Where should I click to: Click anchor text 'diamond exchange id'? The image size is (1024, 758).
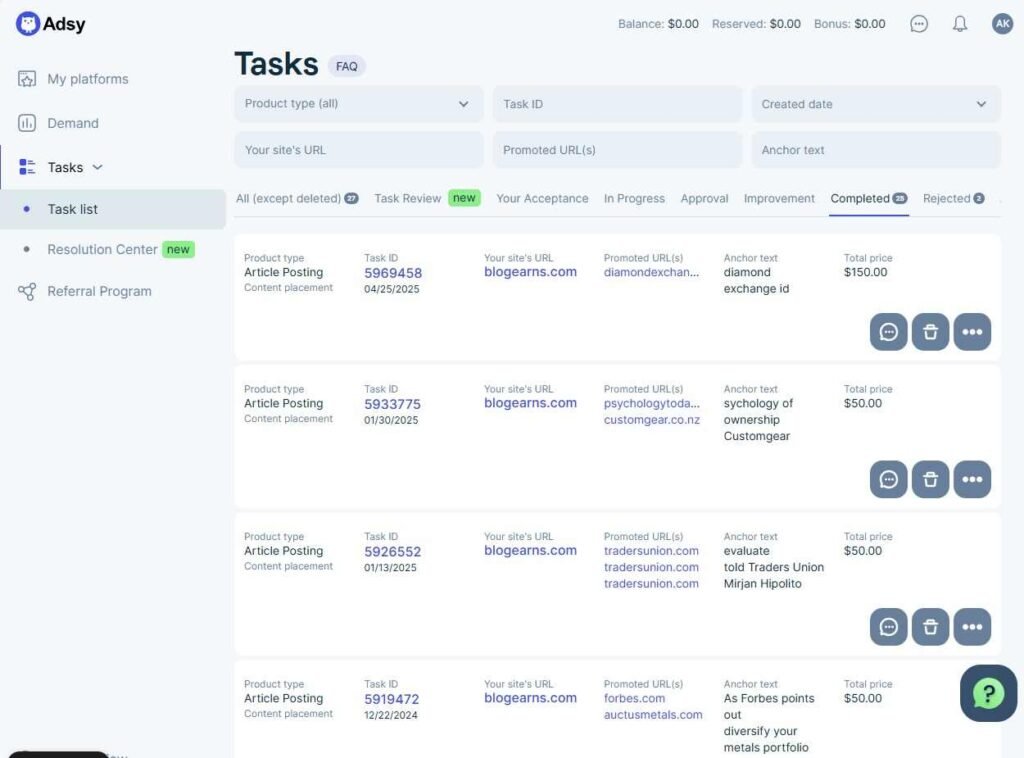pos(756,281)
